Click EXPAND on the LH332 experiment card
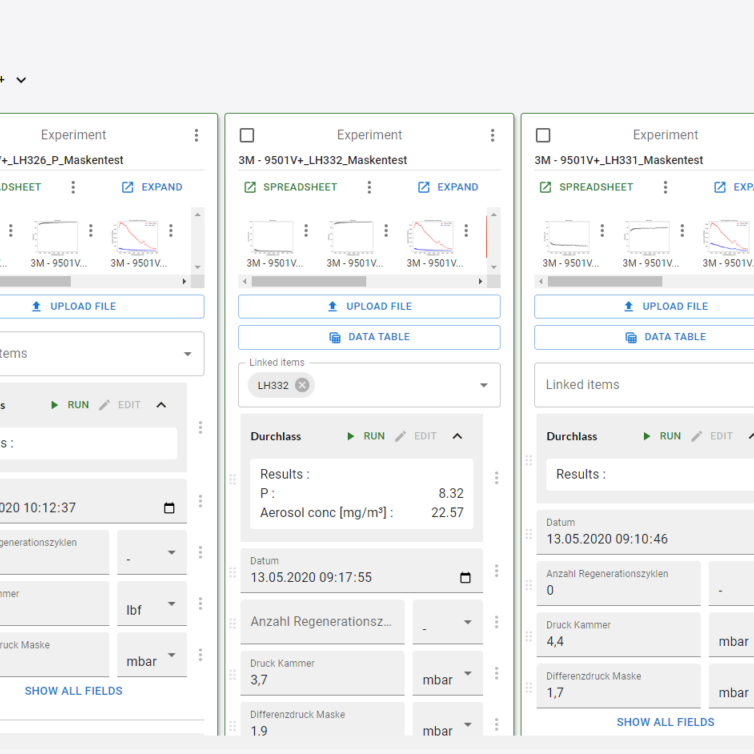This screenshot has height=754, width=754. click(x=448, y=187)
